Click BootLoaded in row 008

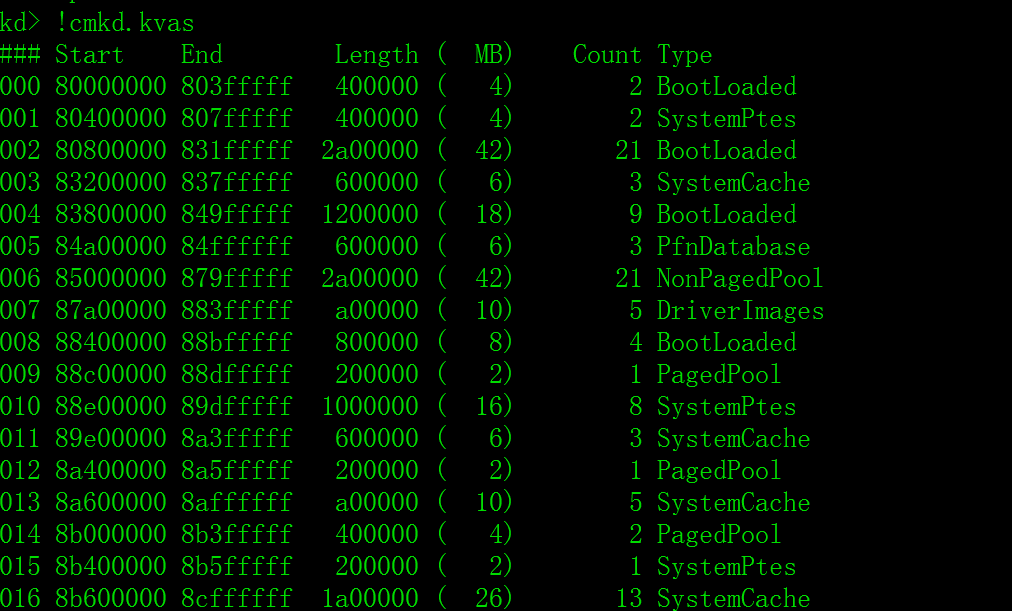click(x=727, y=343)
